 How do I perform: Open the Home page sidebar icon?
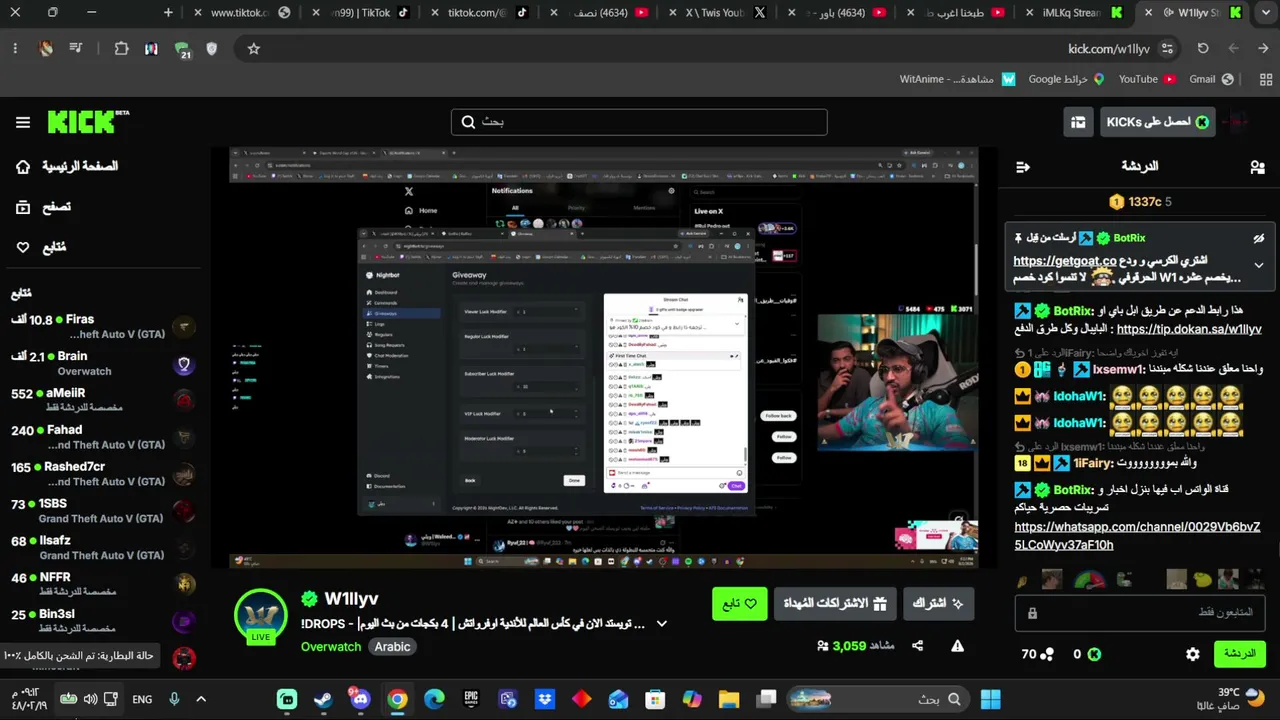23,167
